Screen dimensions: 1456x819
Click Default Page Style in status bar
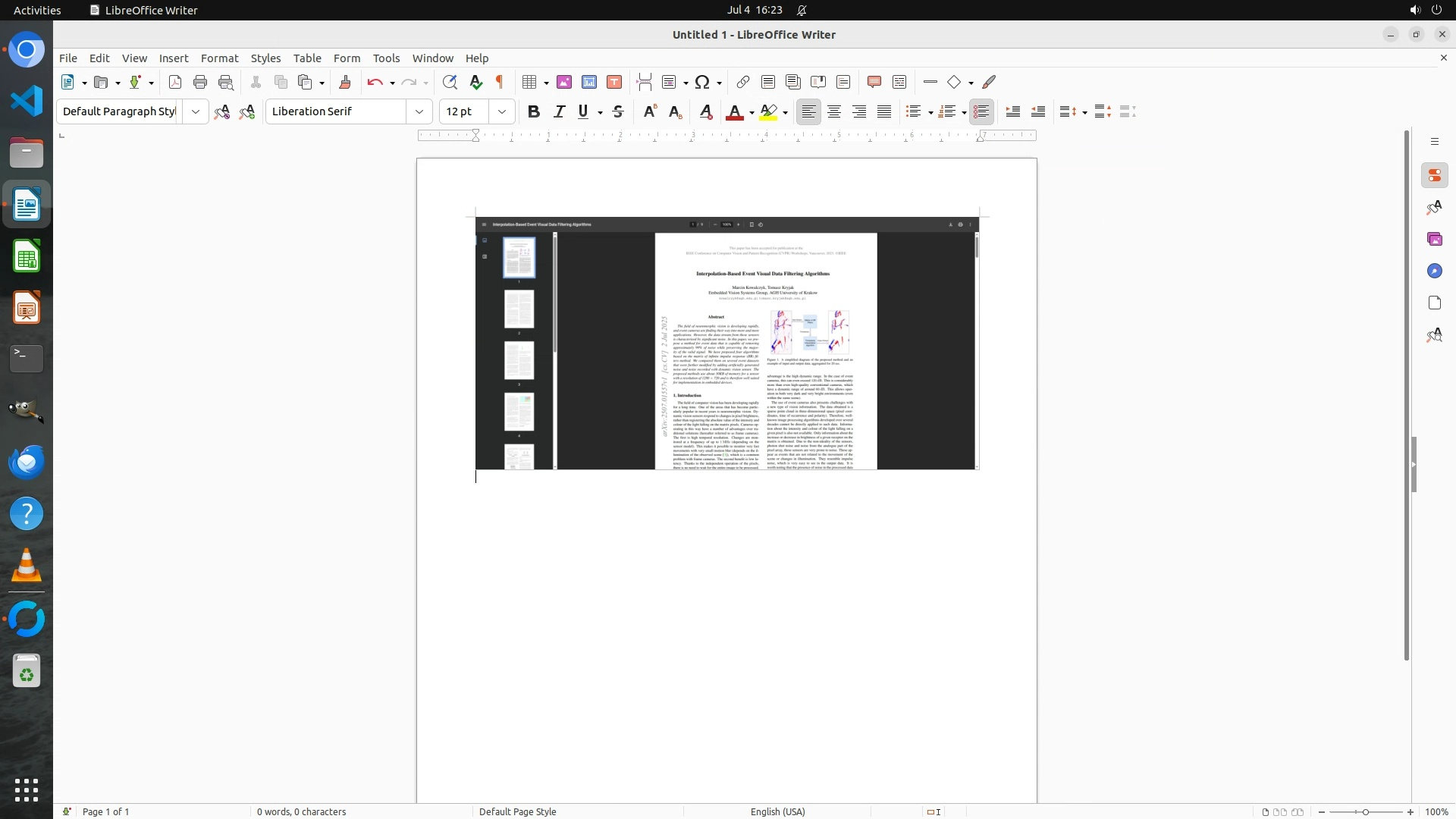[x=518, y=811]
